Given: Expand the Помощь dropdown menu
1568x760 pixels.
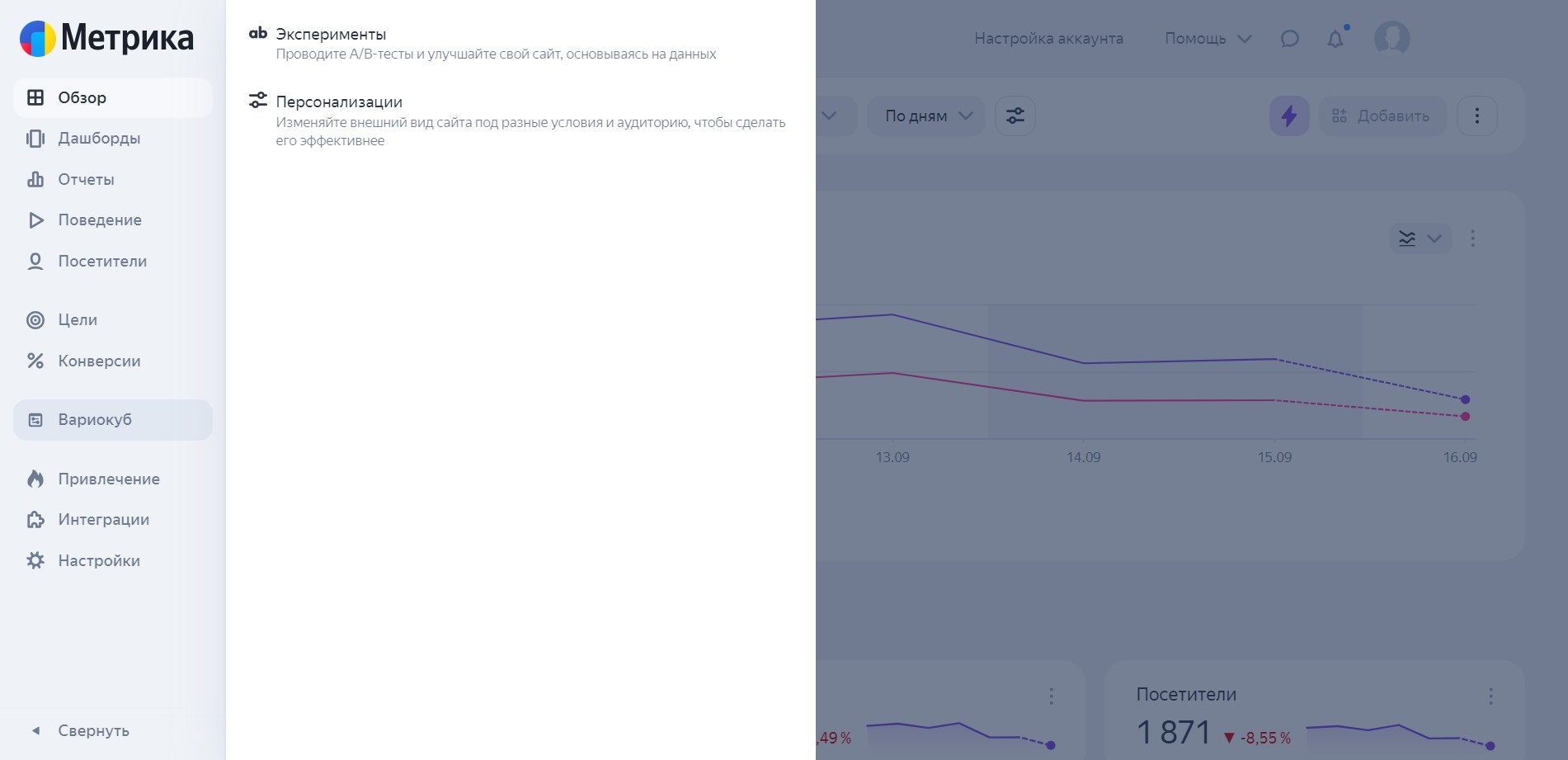Looking at the screenshot, I should click(x=1208, y=39).
